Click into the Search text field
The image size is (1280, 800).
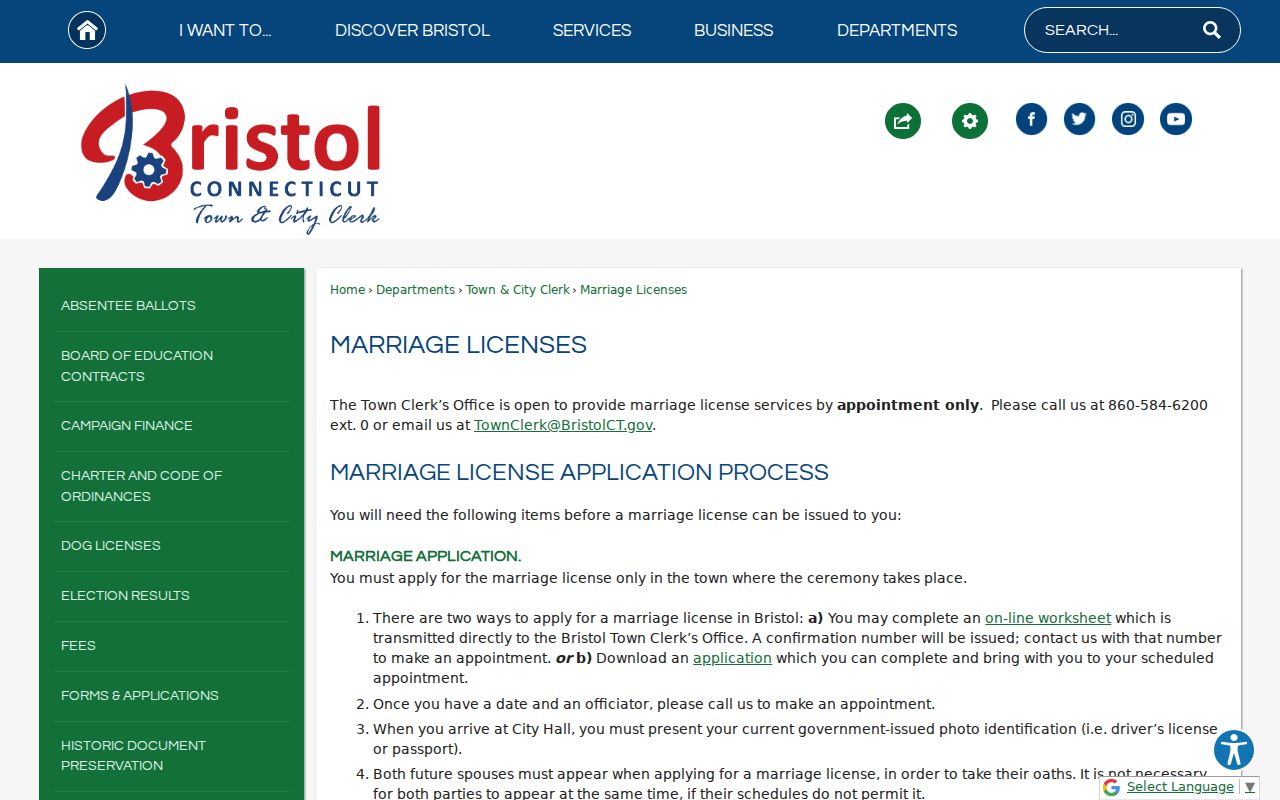coord(1115,30)
